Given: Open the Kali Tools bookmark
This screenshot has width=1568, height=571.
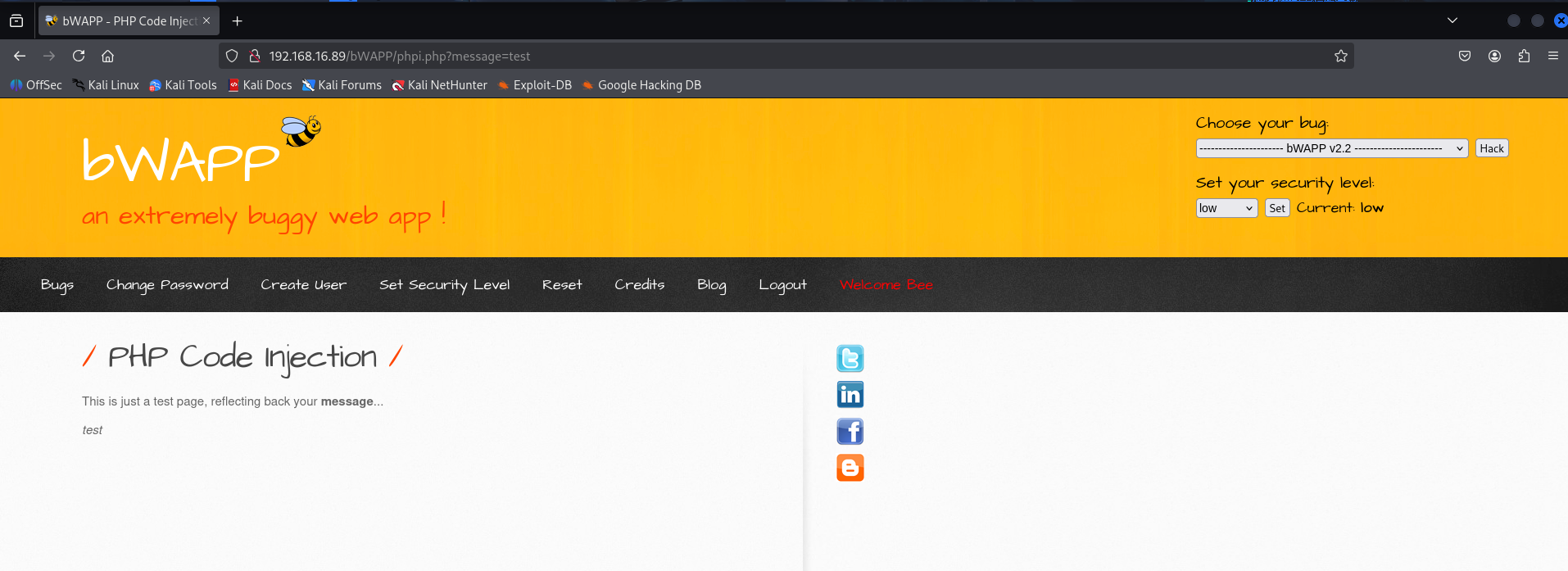Looking at the screenshot, I should pos(183,85).
